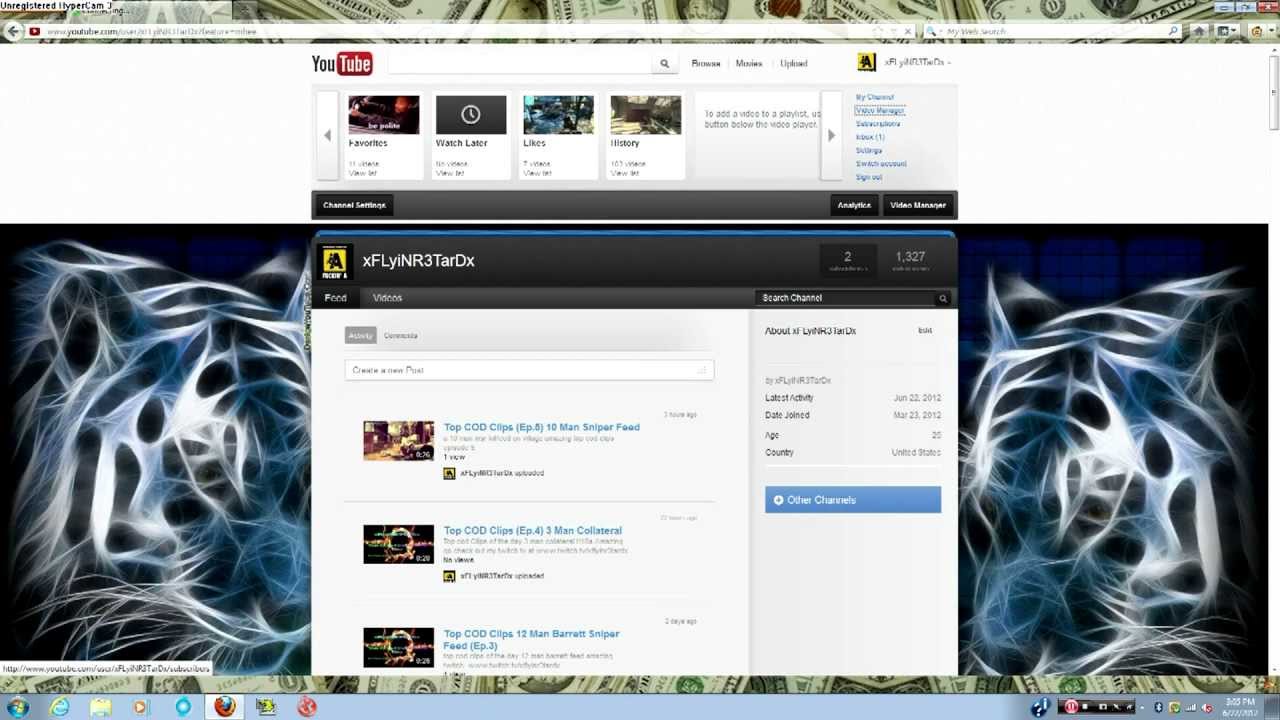Open the Browse link
The width and height of the screenshot is (1280, 720).
pyautogui.click(x=706, y=63)
